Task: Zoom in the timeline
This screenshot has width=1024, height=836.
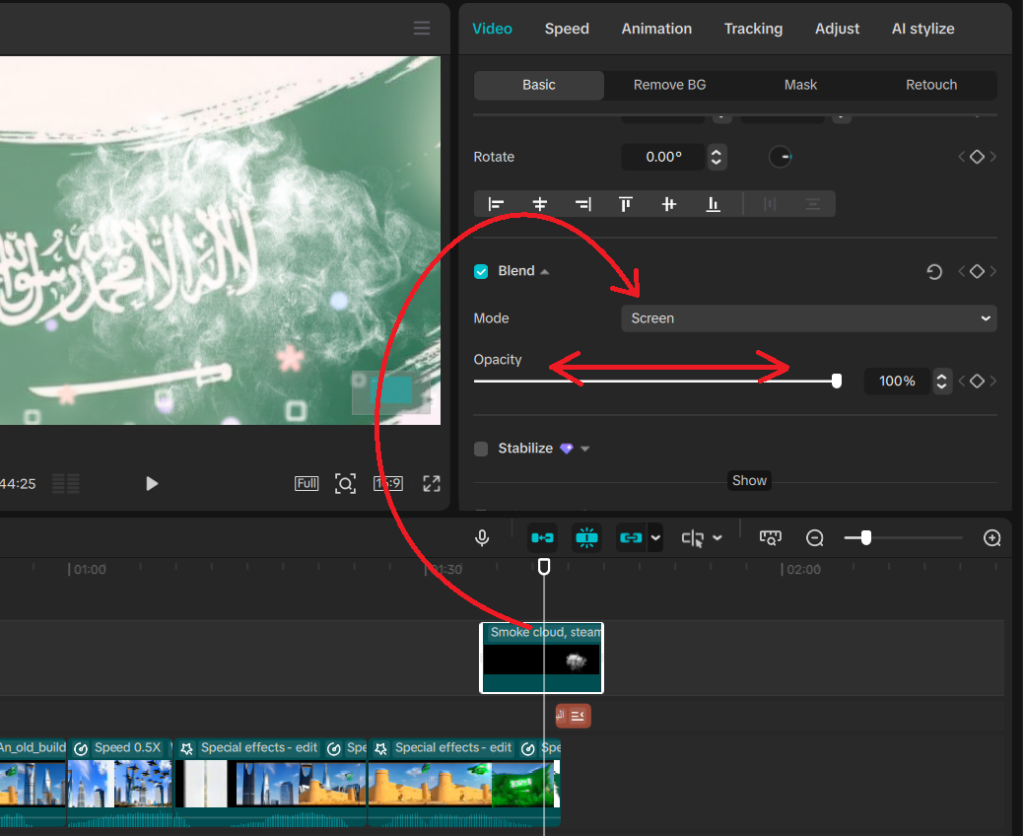Action: [992, 539]
